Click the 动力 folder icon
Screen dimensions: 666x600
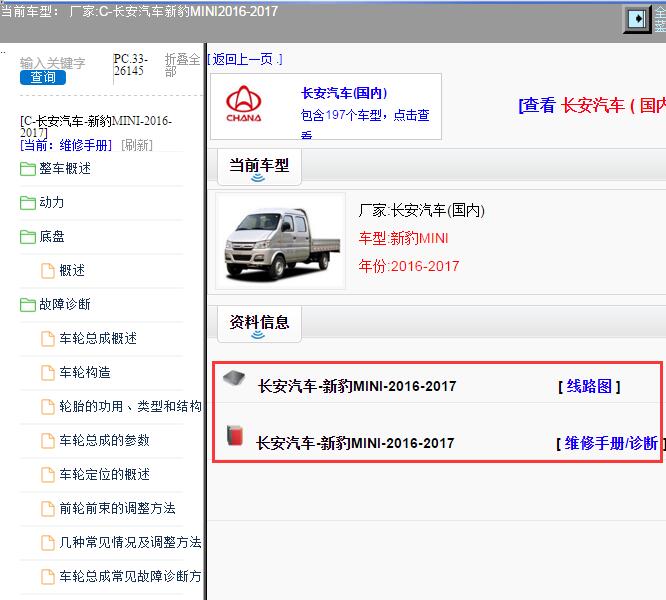pos(28,203)
